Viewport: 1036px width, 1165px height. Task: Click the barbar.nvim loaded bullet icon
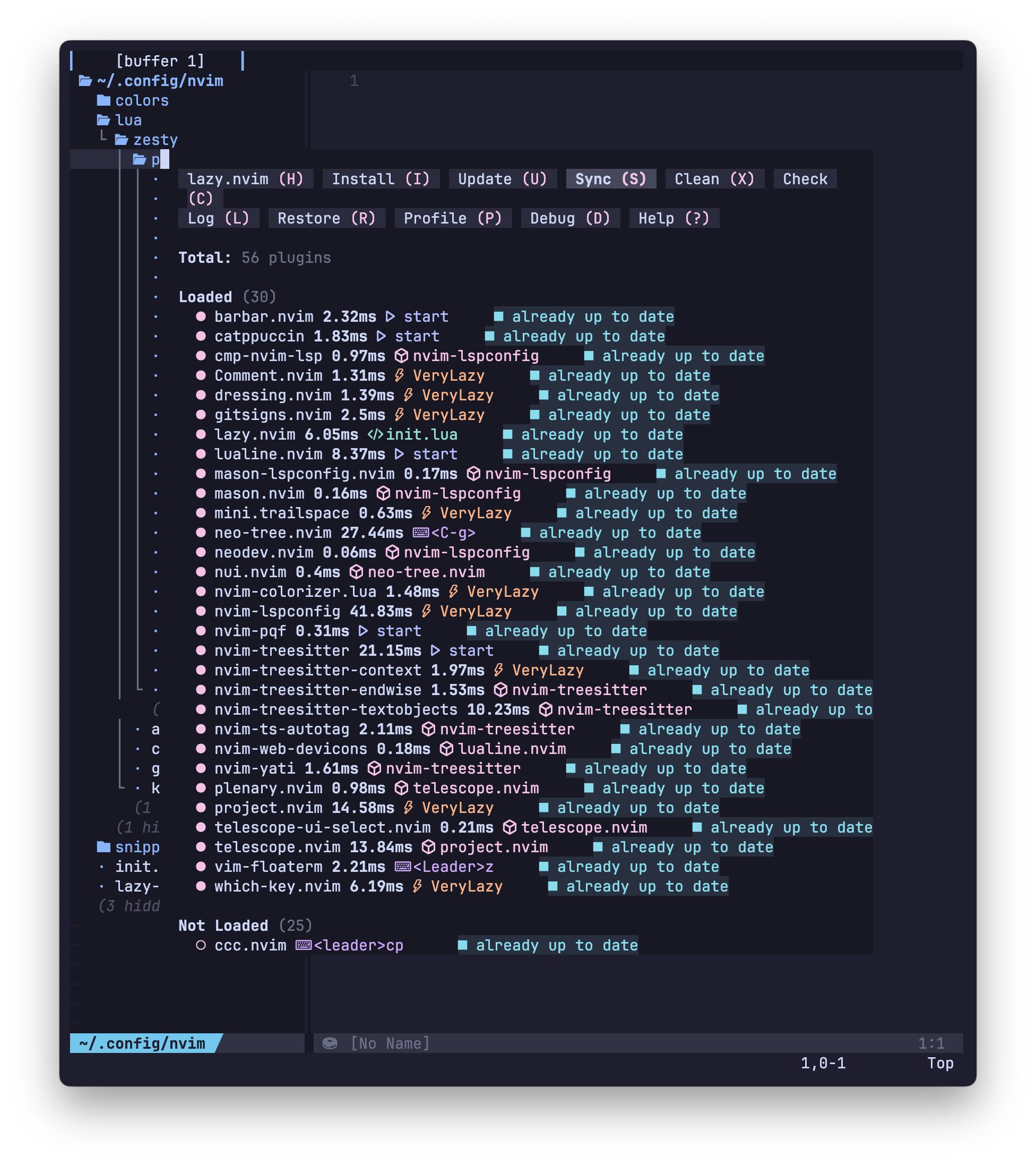tap(201, 316)
